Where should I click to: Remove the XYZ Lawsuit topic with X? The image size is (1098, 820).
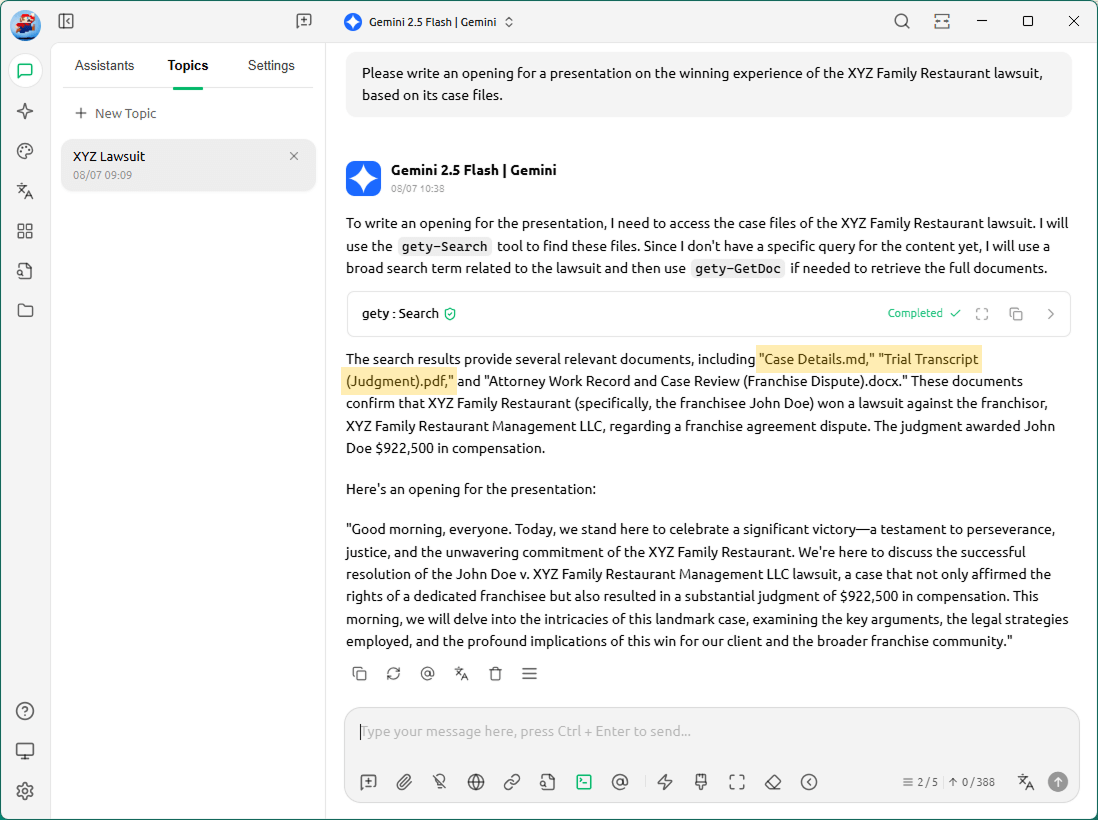click(294, 156)
